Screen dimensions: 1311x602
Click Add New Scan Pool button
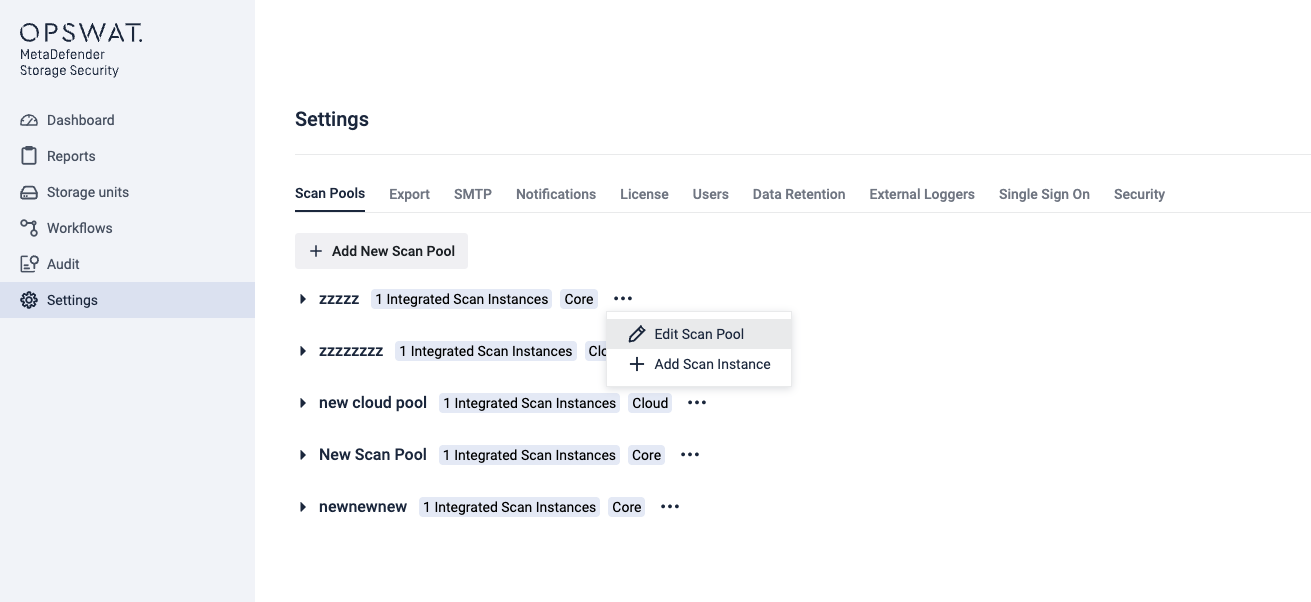click(x=381, y=251)
